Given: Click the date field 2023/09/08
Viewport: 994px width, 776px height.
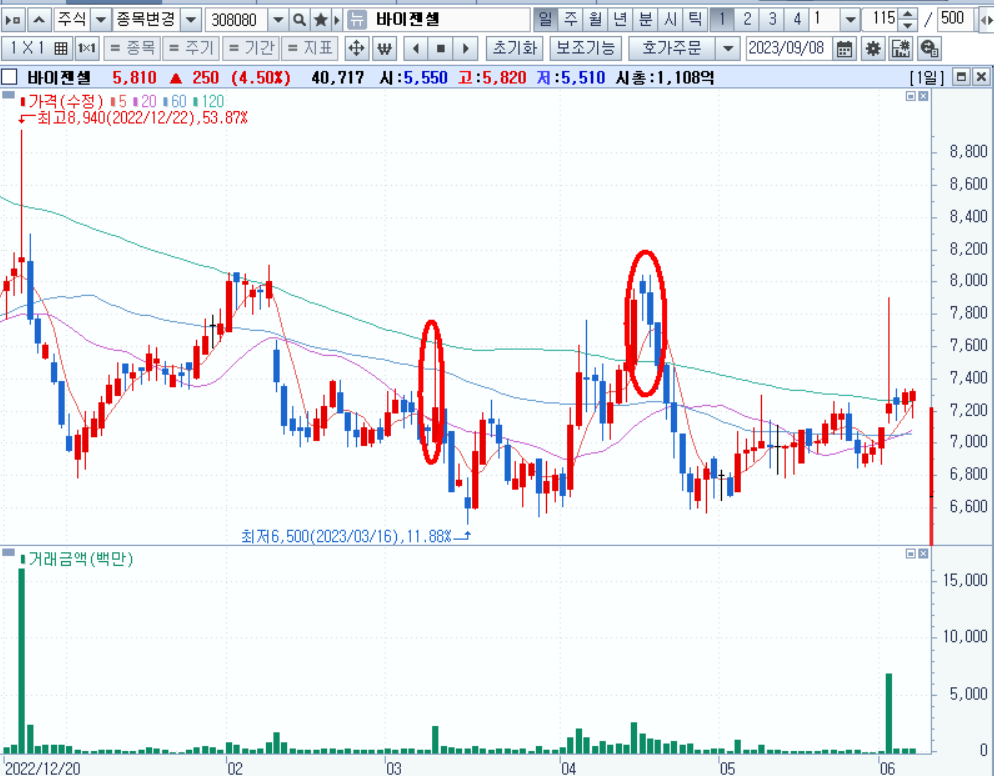Looking at the screenshot, I should (789, 49).
